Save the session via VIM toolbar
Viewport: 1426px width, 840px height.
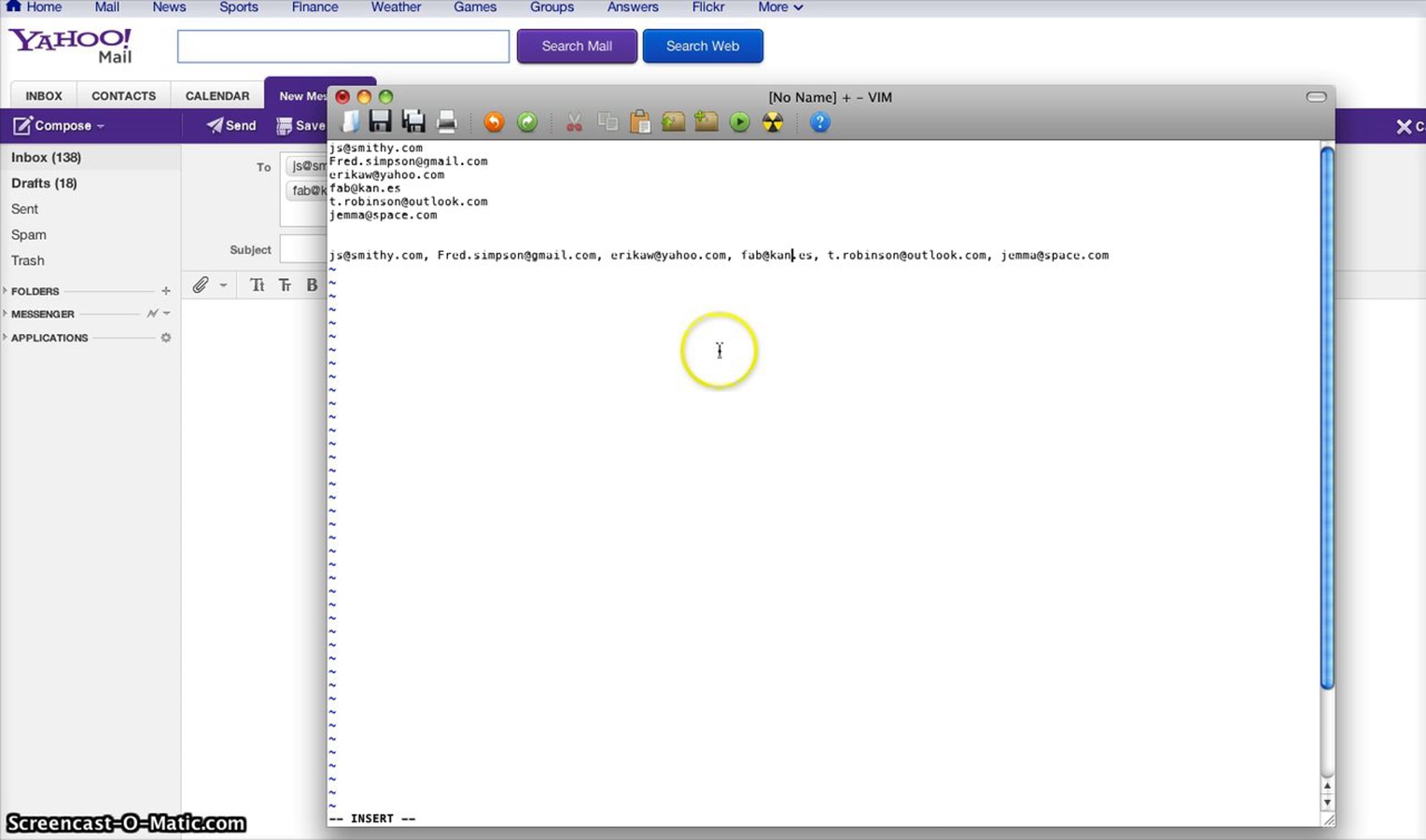pyautogui.click(x=706, y=122)
